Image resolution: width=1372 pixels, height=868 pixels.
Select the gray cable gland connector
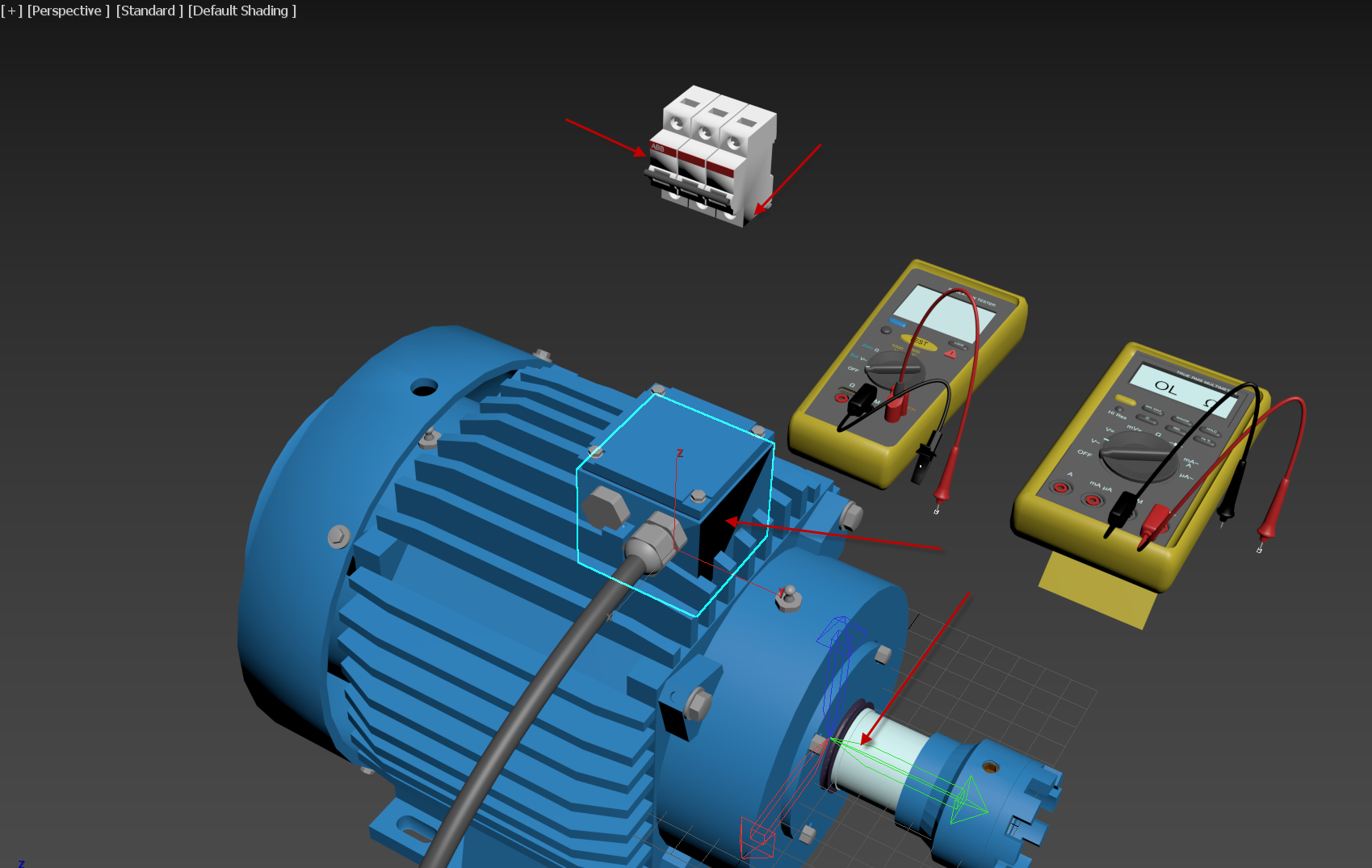pyautogui.click(x=656, y=541)
